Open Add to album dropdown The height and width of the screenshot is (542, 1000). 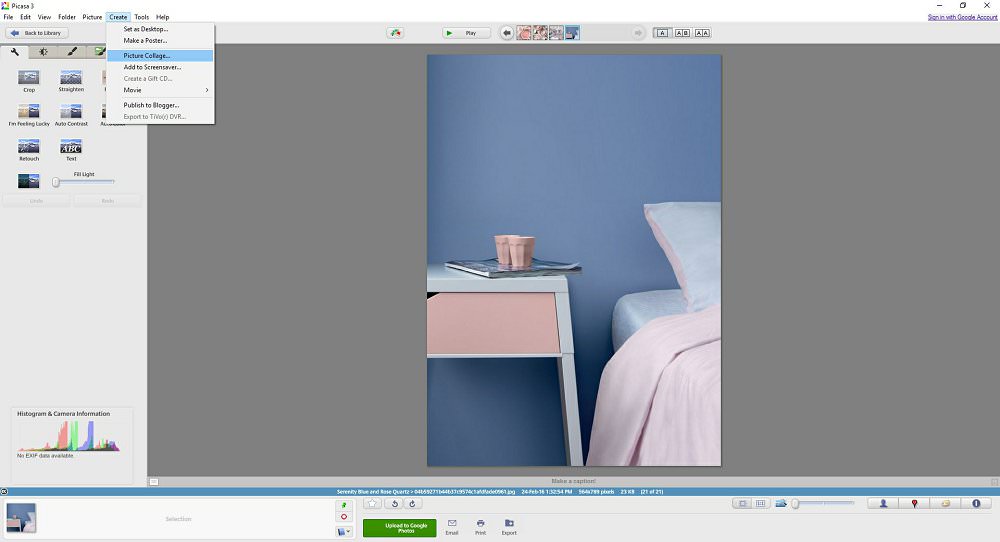pyautogui.click(x=344, y=531)
